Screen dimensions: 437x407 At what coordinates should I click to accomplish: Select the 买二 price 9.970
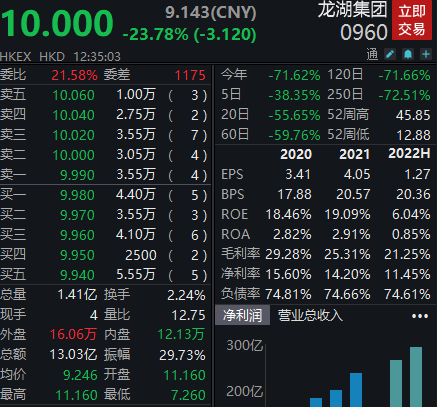pos(77,215)
